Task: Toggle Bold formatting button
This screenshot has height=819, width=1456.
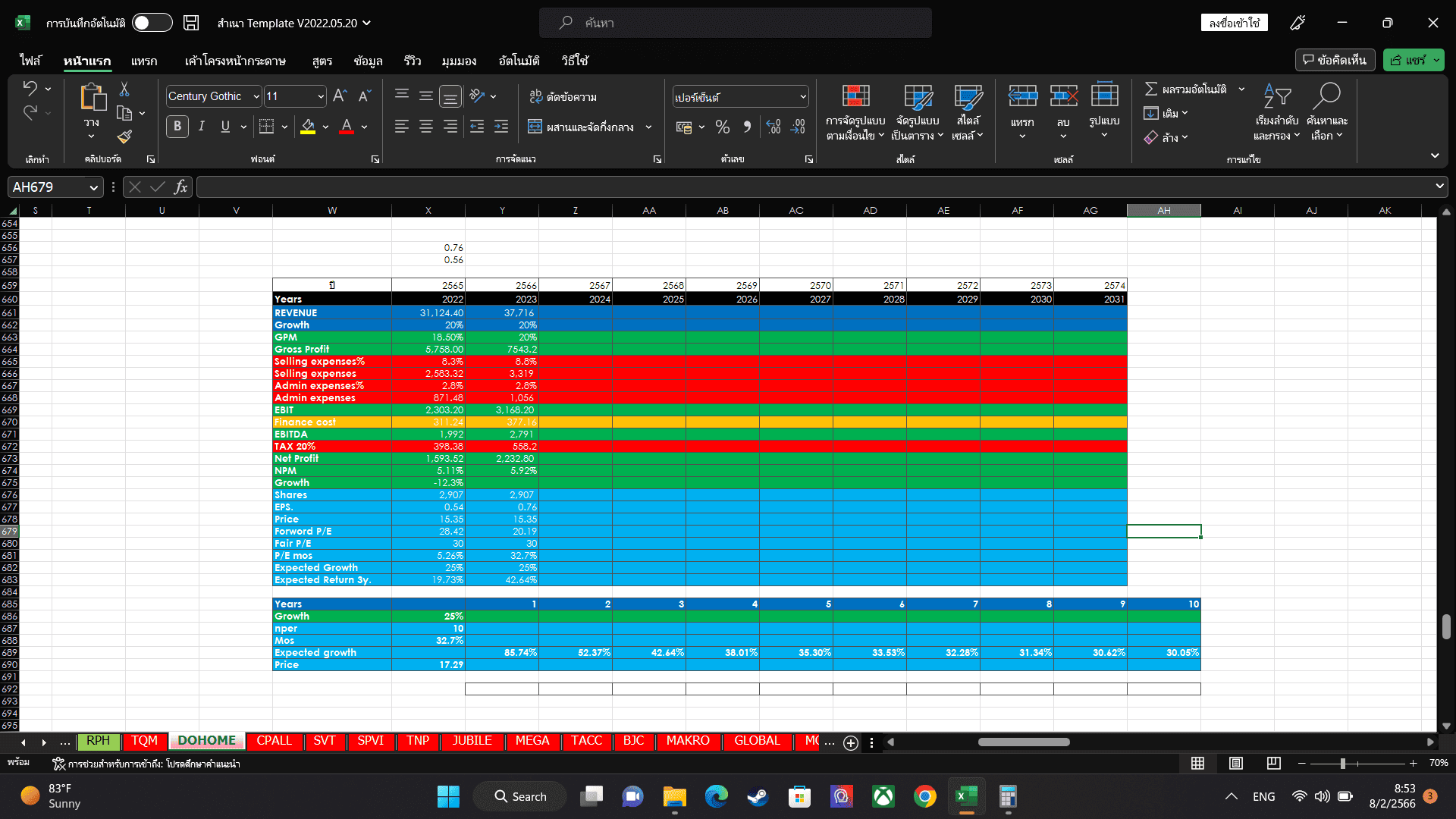Action: click(x=177, y=127)
